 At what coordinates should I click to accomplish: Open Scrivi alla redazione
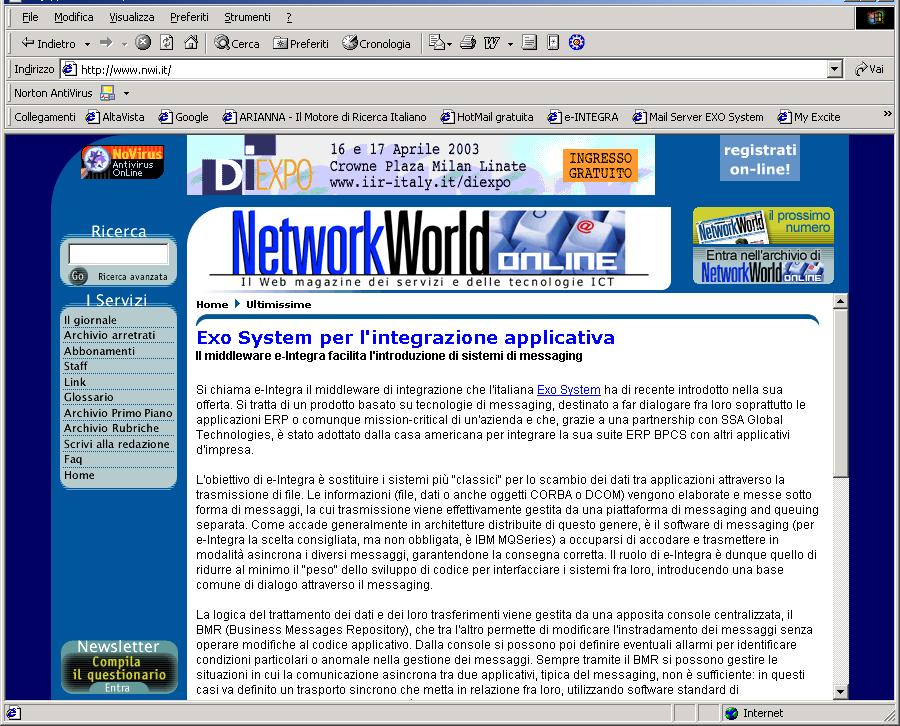[117, 444]
